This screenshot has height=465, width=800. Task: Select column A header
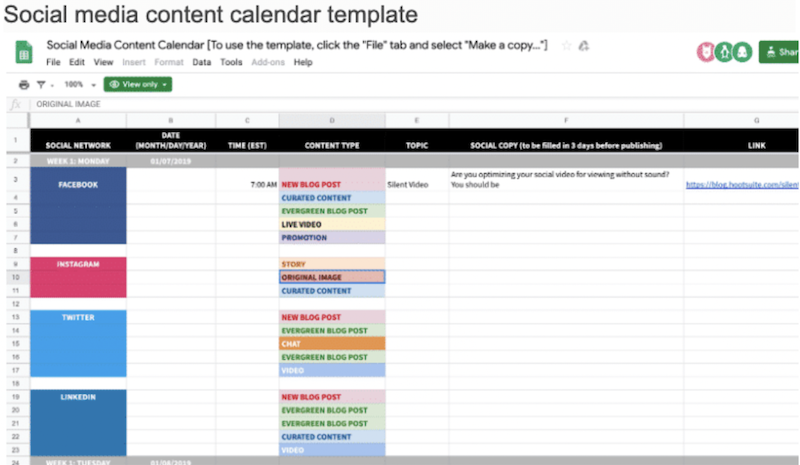[78, 120]
